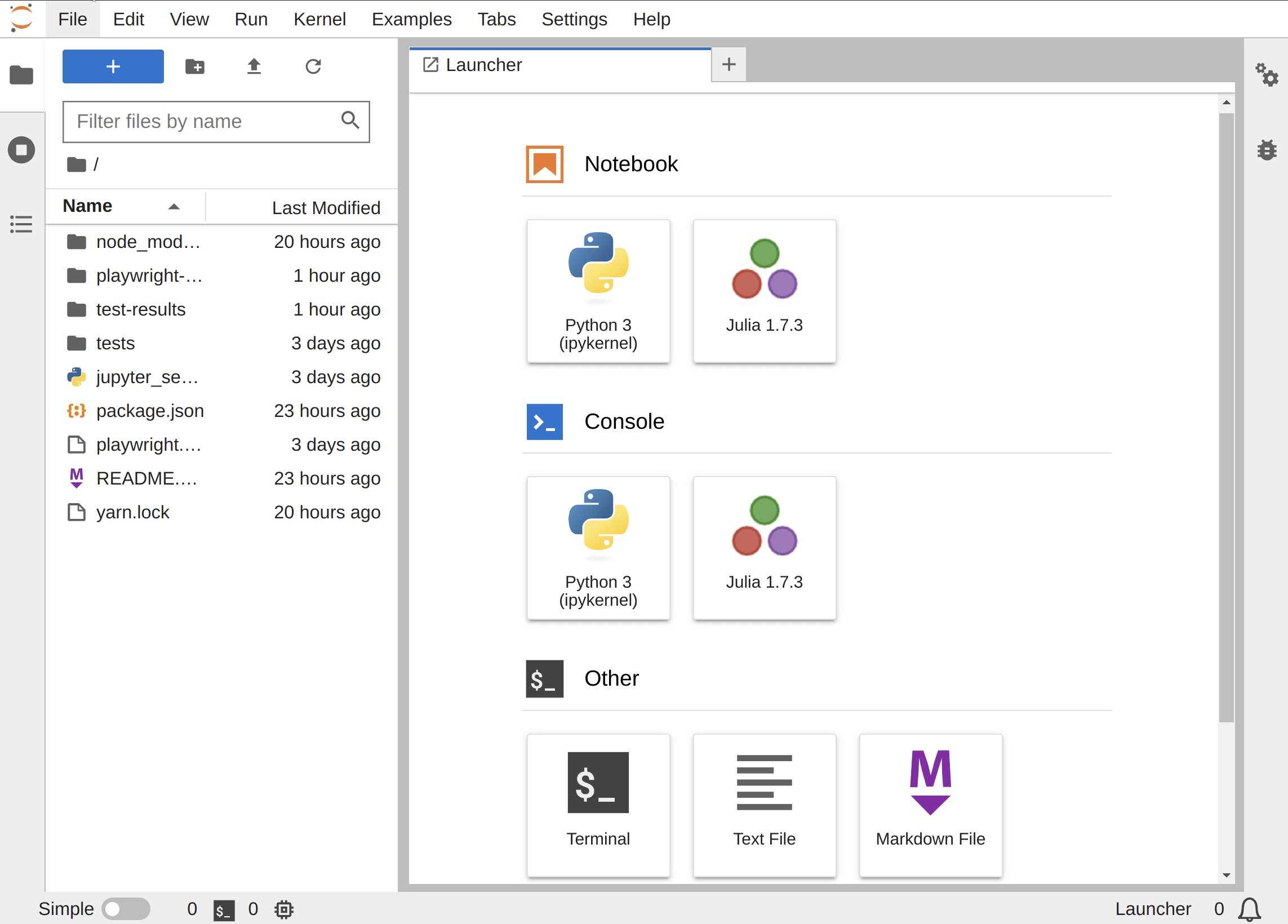Open a new Python 3 (ipykernel) notebook
Image resolution: width=1288 pixels, height=924 pixels.
597,290
